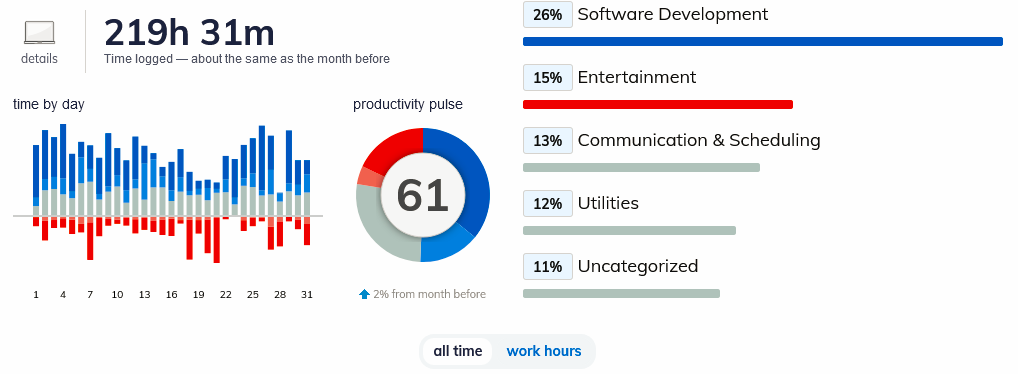This screenshot has width=1018, height=374.
Task: Click the 12% Utilities percentage badge
Action: coord(548,203)
